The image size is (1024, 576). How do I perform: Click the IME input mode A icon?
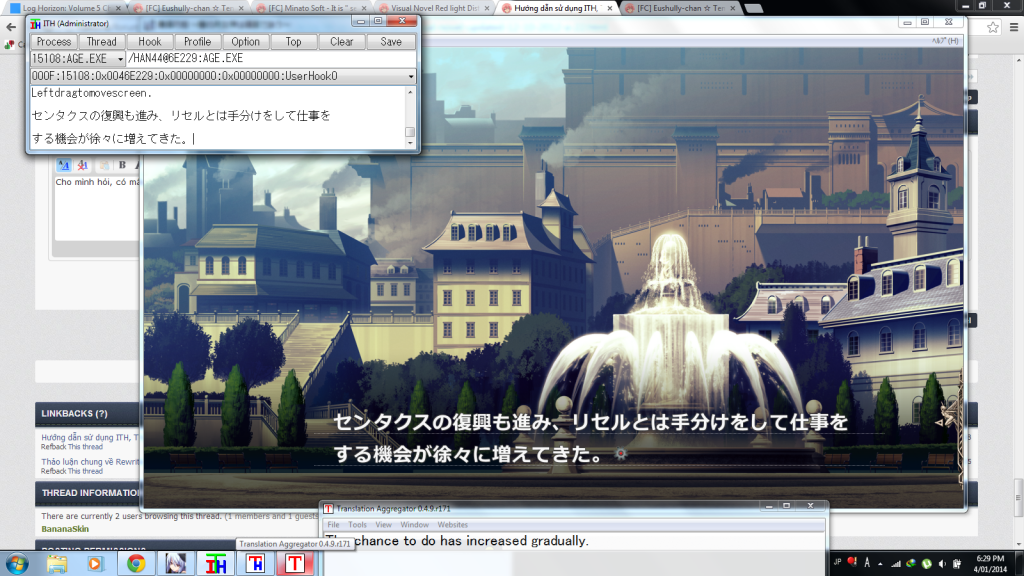click(x=867, y=562)
